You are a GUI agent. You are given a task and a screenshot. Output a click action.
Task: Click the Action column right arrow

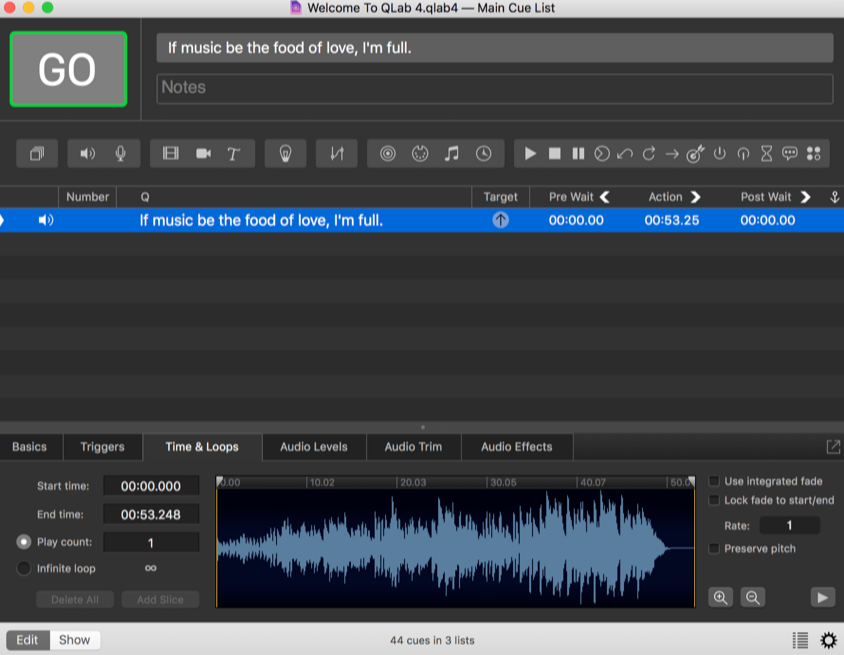tap(695, 197)
